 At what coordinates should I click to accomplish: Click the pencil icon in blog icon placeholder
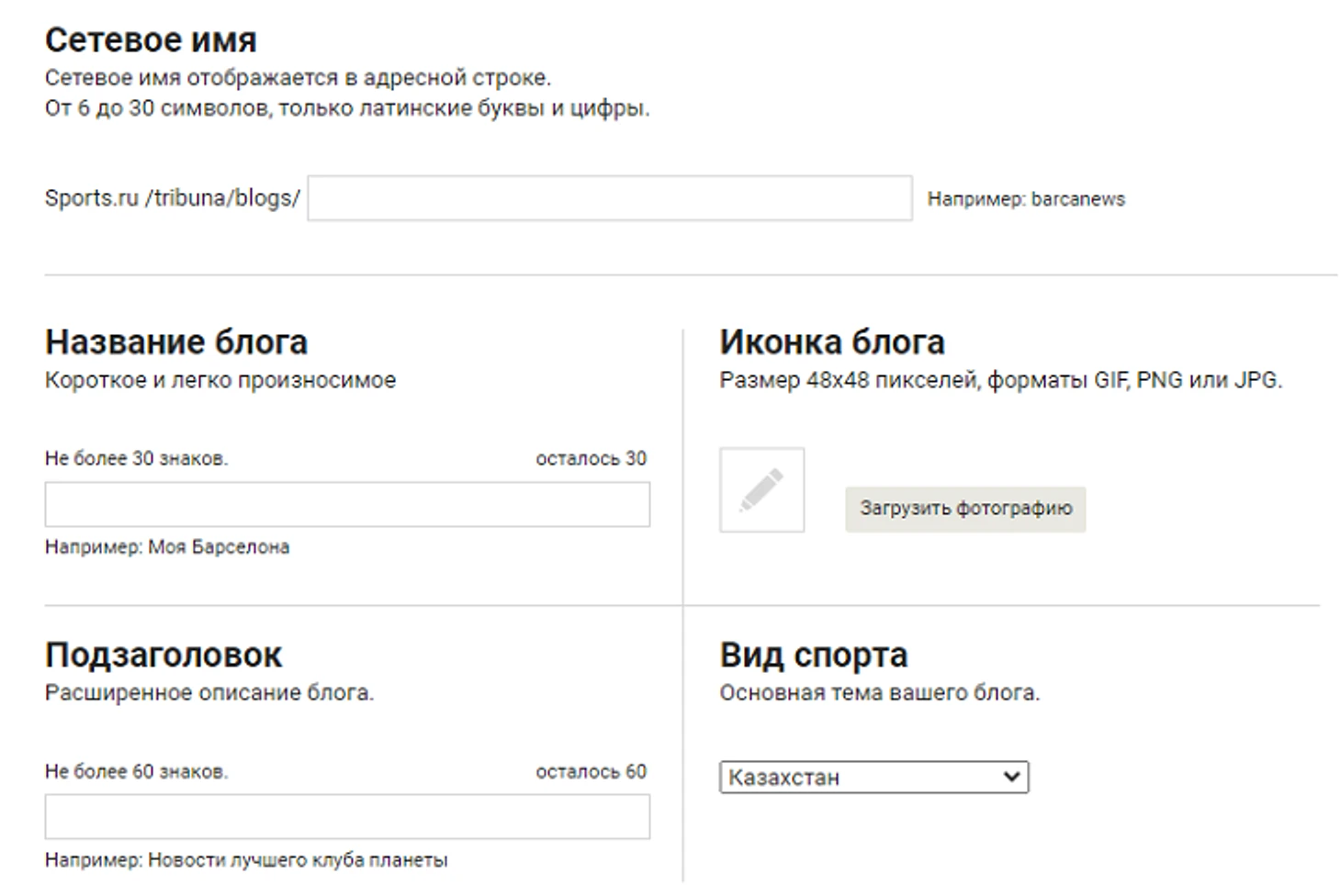coord(761,490)
